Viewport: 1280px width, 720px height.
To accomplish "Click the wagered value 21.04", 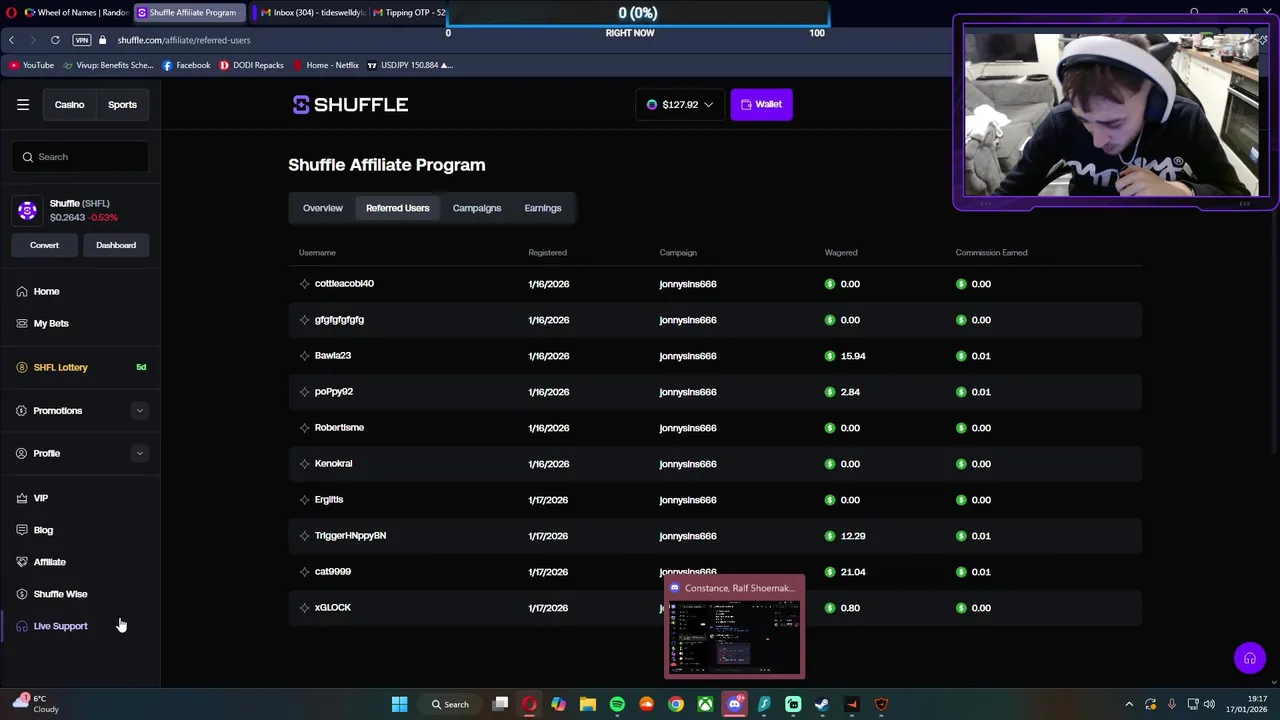I will (x=853, y=572).
